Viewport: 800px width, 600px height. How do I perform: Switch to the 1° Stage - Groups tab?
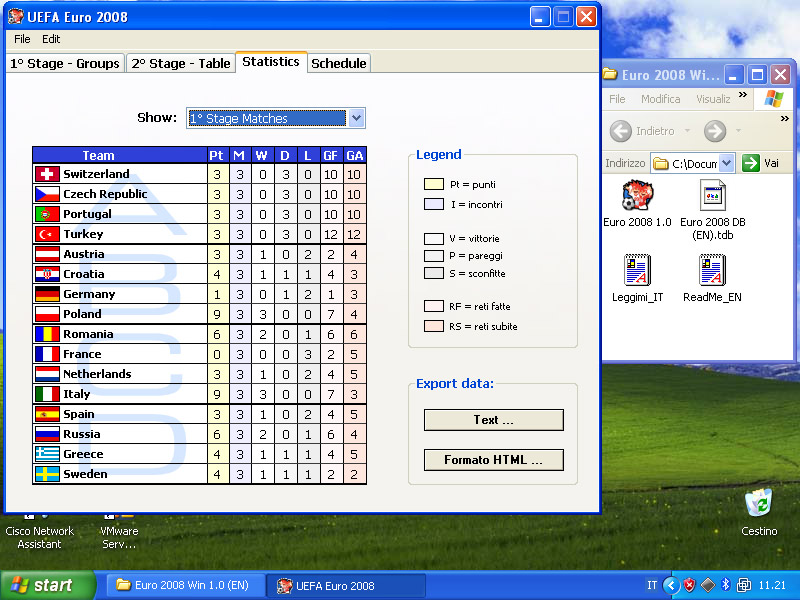click(x=65, y=63)
